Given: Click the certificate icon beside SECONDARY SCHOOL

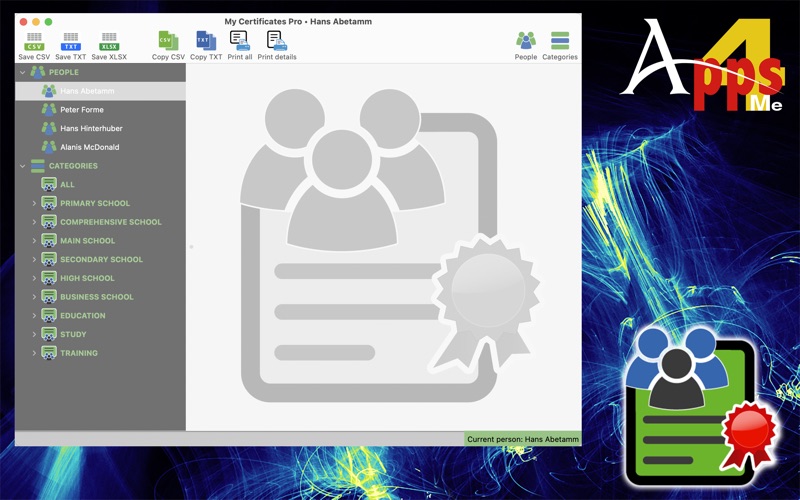Looking at the screenshot, I should 49,259.
